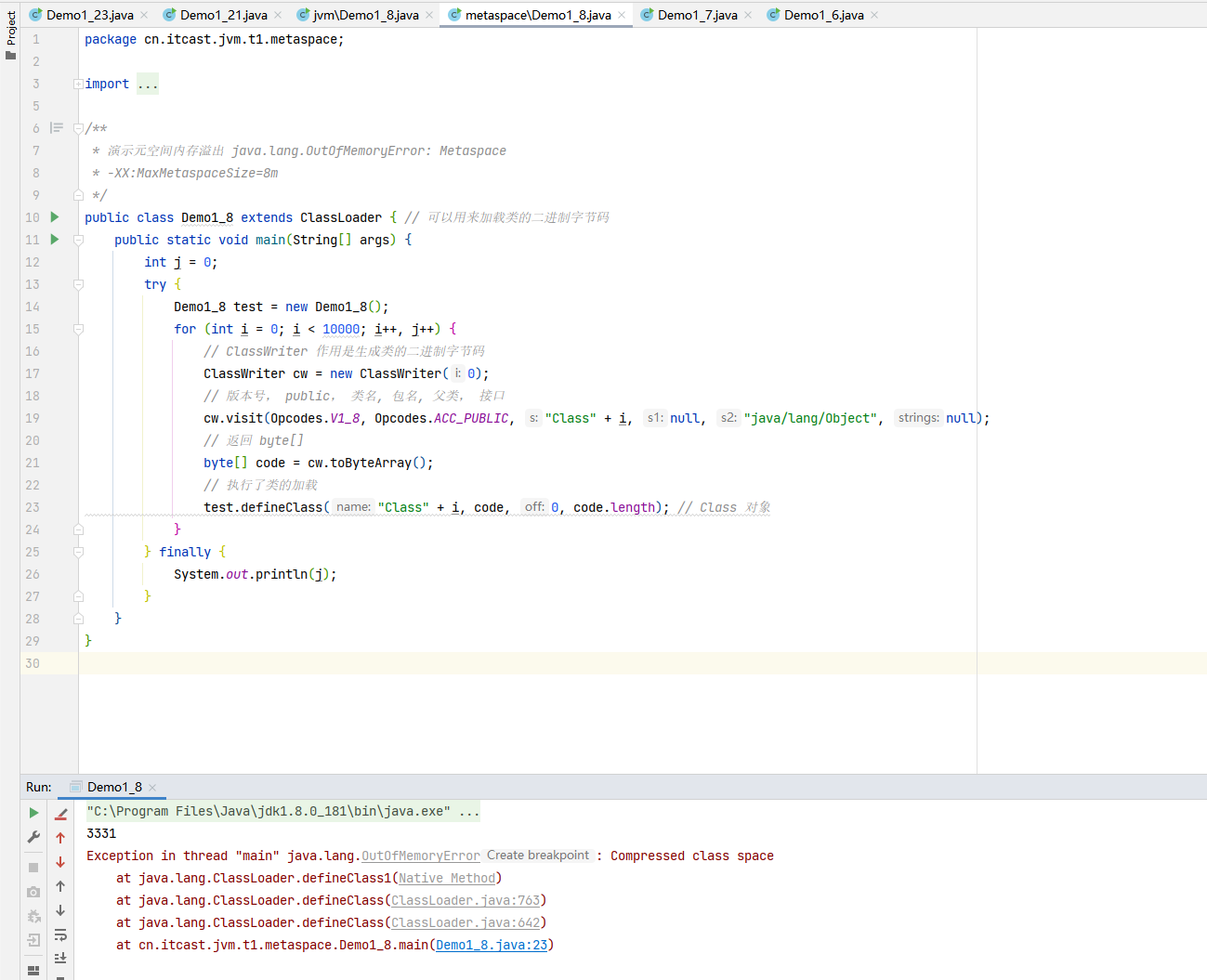Click Create breakpoint hint
This screenshot has height=980, width=1207.
tap(538, 856)
